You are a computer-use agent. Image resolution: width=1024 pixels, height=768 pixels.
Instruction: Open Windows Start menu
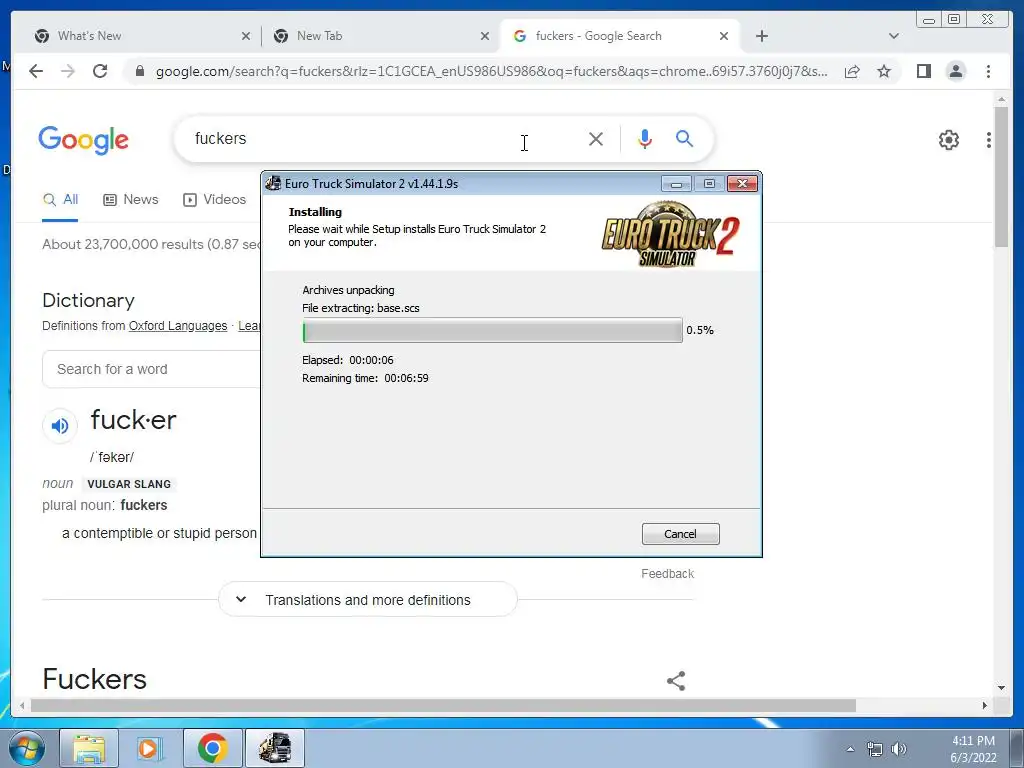[27, 748]
